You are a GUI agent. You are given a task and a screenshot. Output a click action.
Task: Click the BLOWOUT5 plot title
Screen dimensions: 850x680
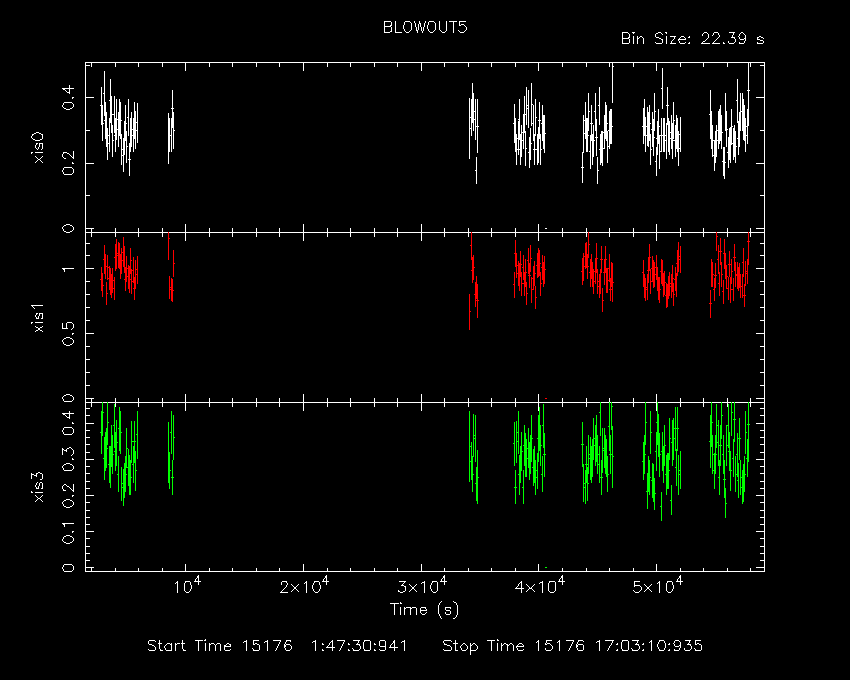[x=425, y=28]
